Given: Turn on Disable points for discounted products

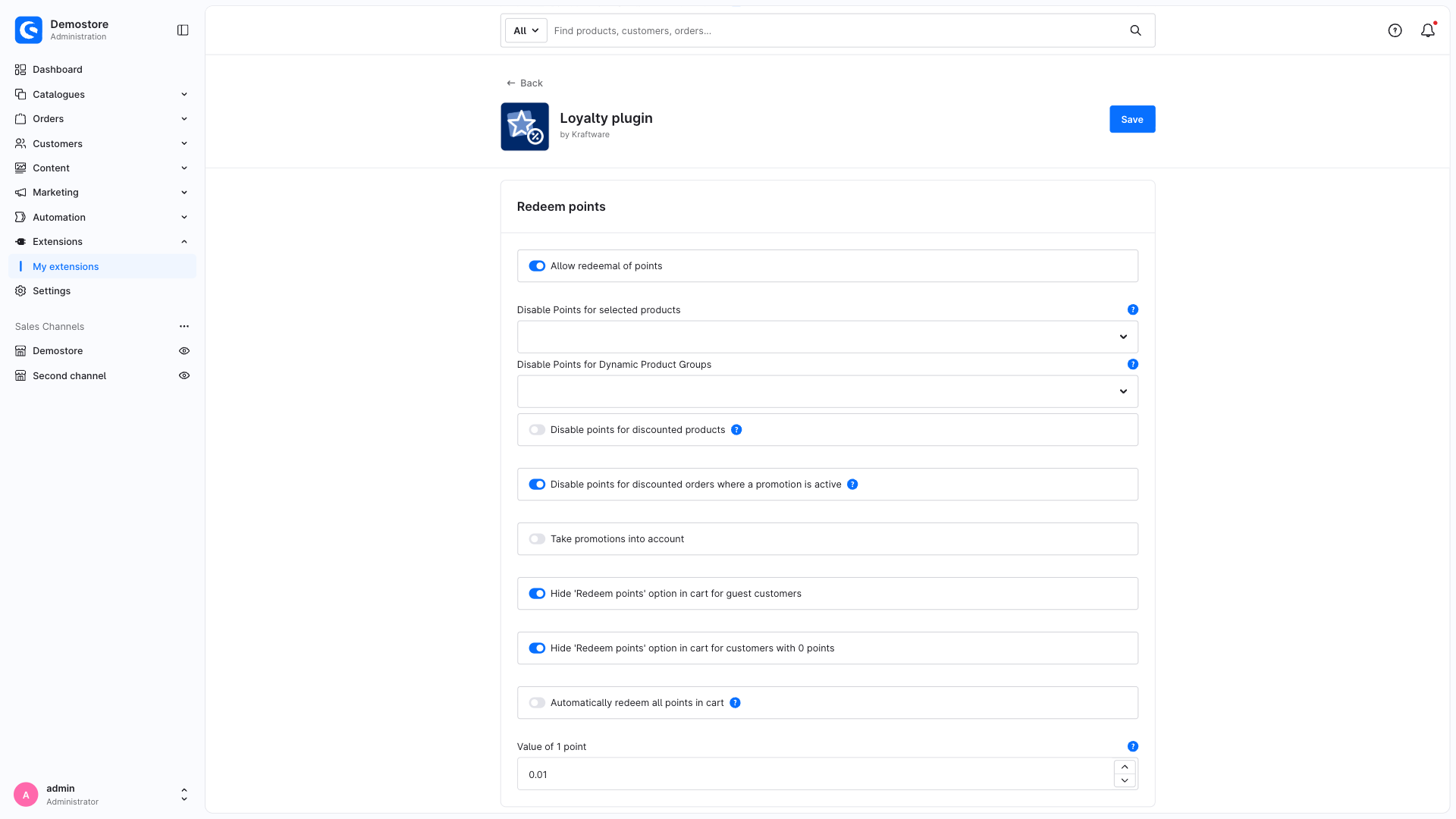Looking at the screenshot, I should pos(537,430).
